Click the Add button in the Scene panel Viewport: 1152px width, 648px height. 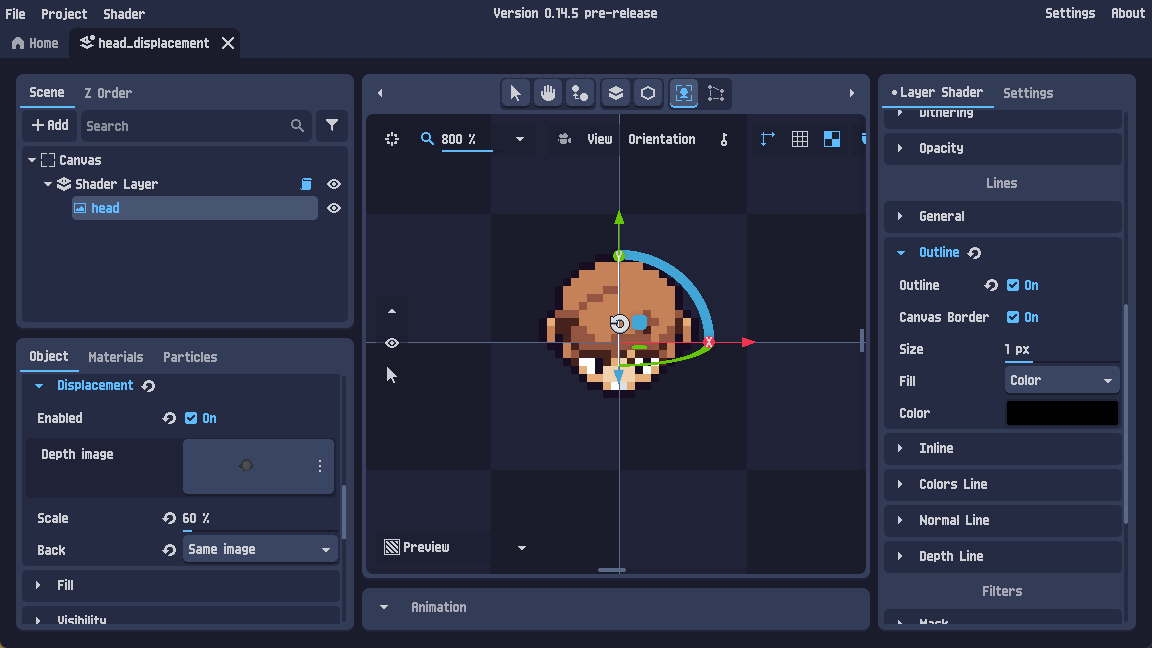[x=49, y=125]
